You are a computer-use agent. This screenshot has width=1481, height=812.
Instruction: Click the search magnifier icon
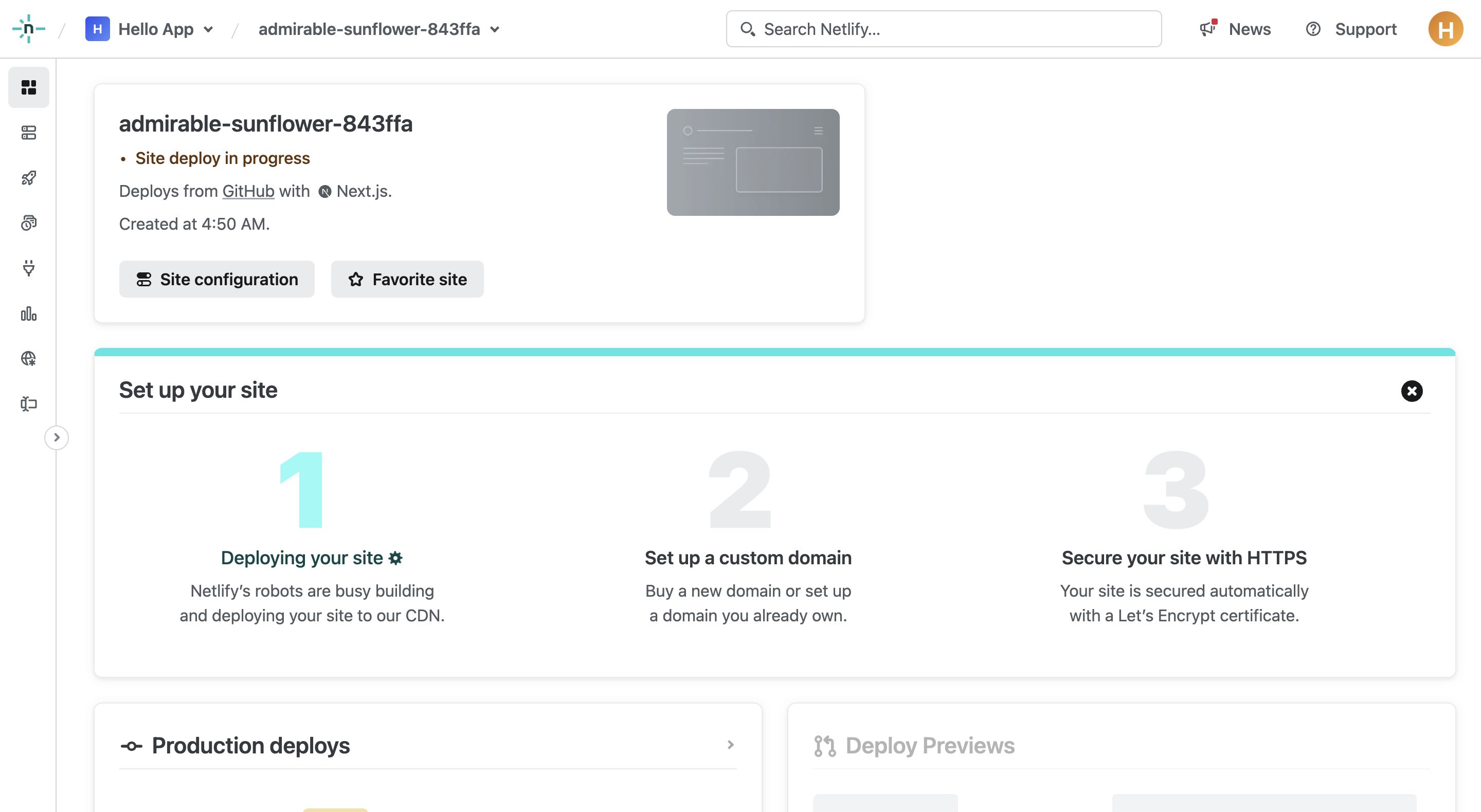747,29
